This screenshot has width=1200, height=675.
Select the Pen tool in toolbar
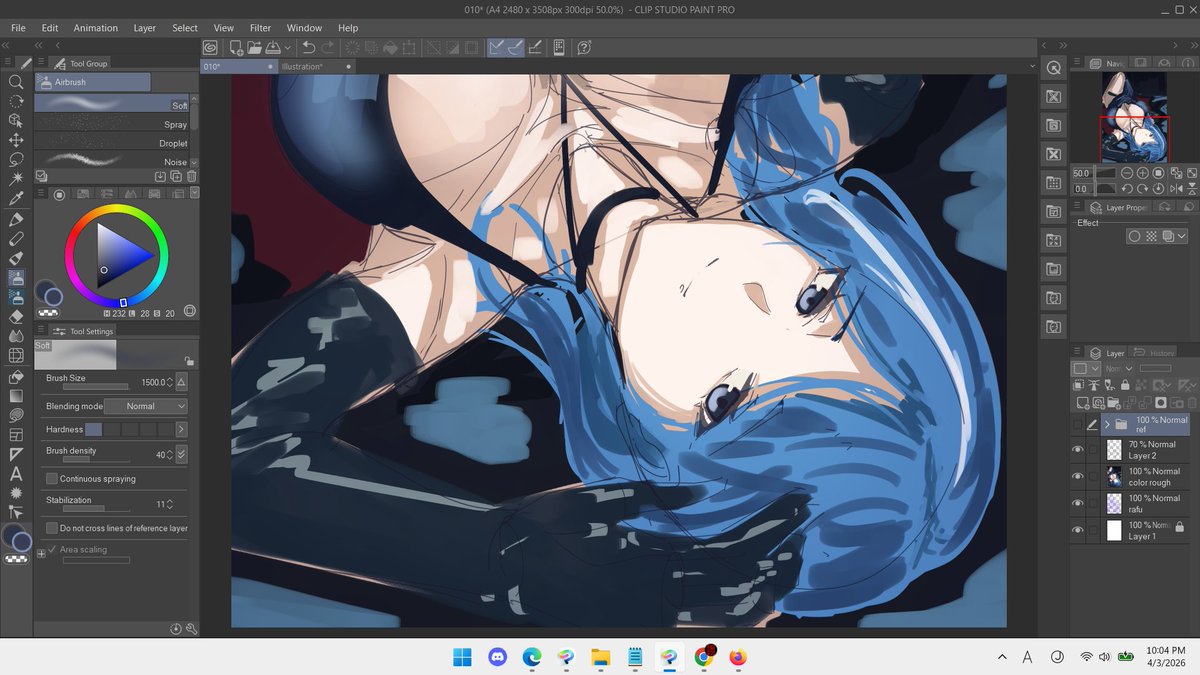(16, 220)
